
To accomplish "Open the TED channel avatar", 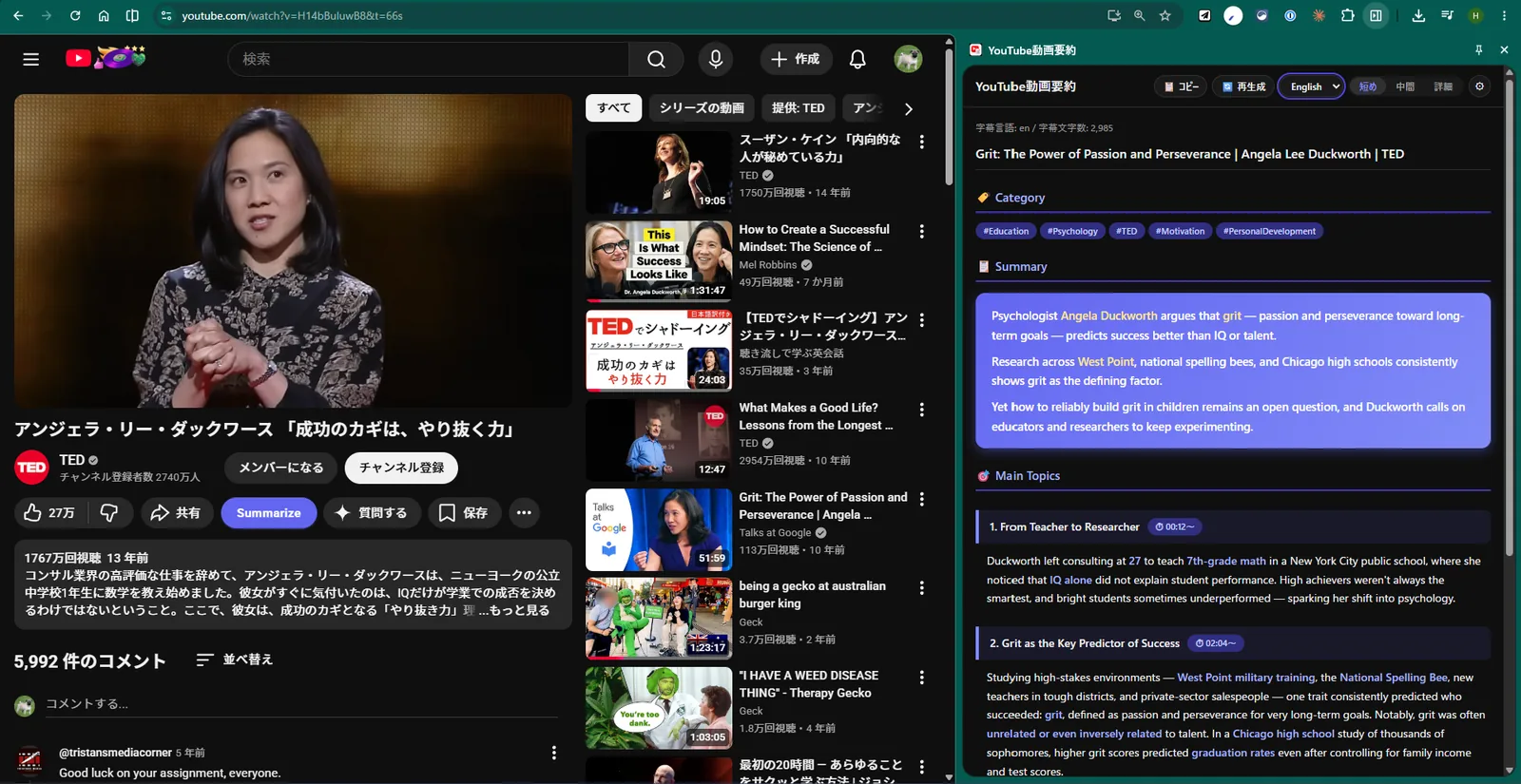I will click(31, 468).
